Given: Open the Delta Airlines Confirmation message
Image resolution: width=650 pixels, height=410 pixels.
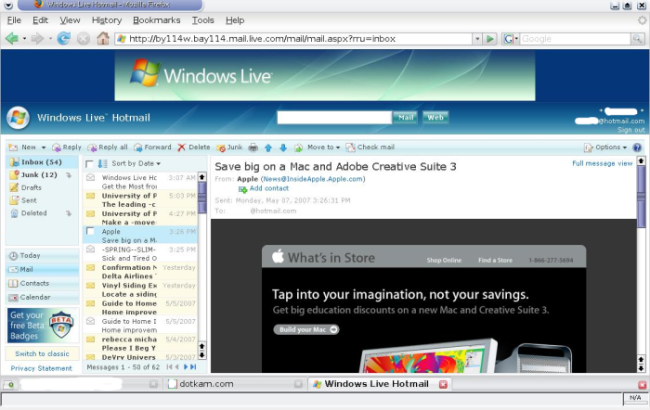Looking at the screenshot, I should [140, 272].
